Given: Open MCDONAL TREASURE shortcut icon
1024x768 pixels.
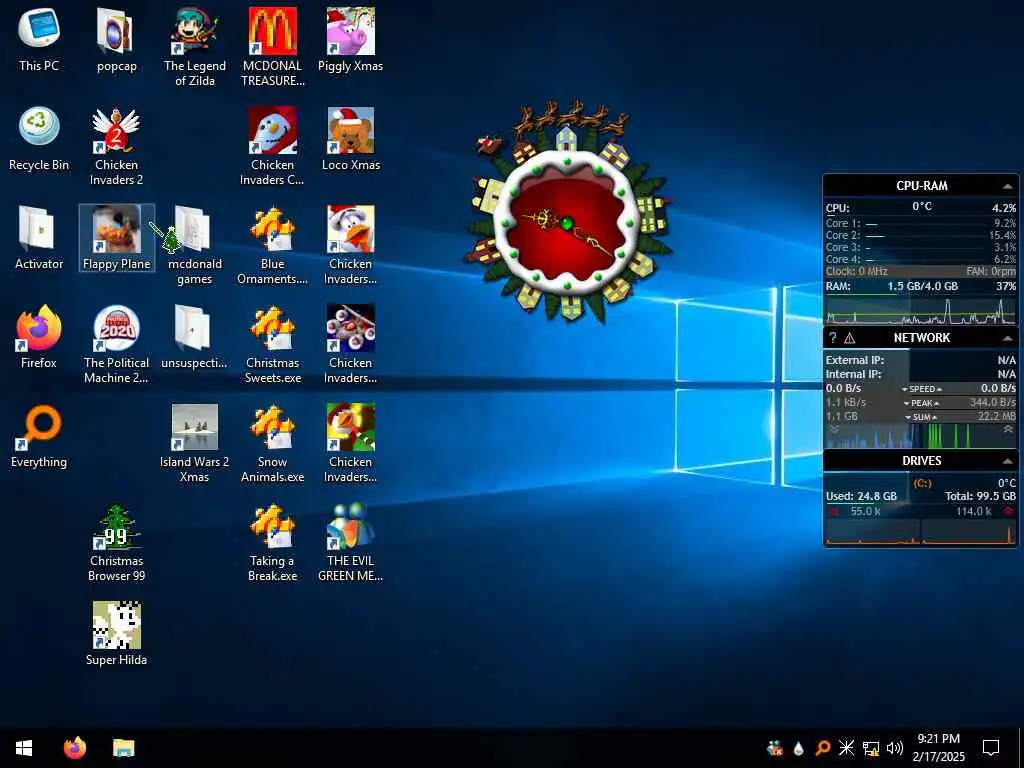Looking at the screenshot, I should point(272,47).
